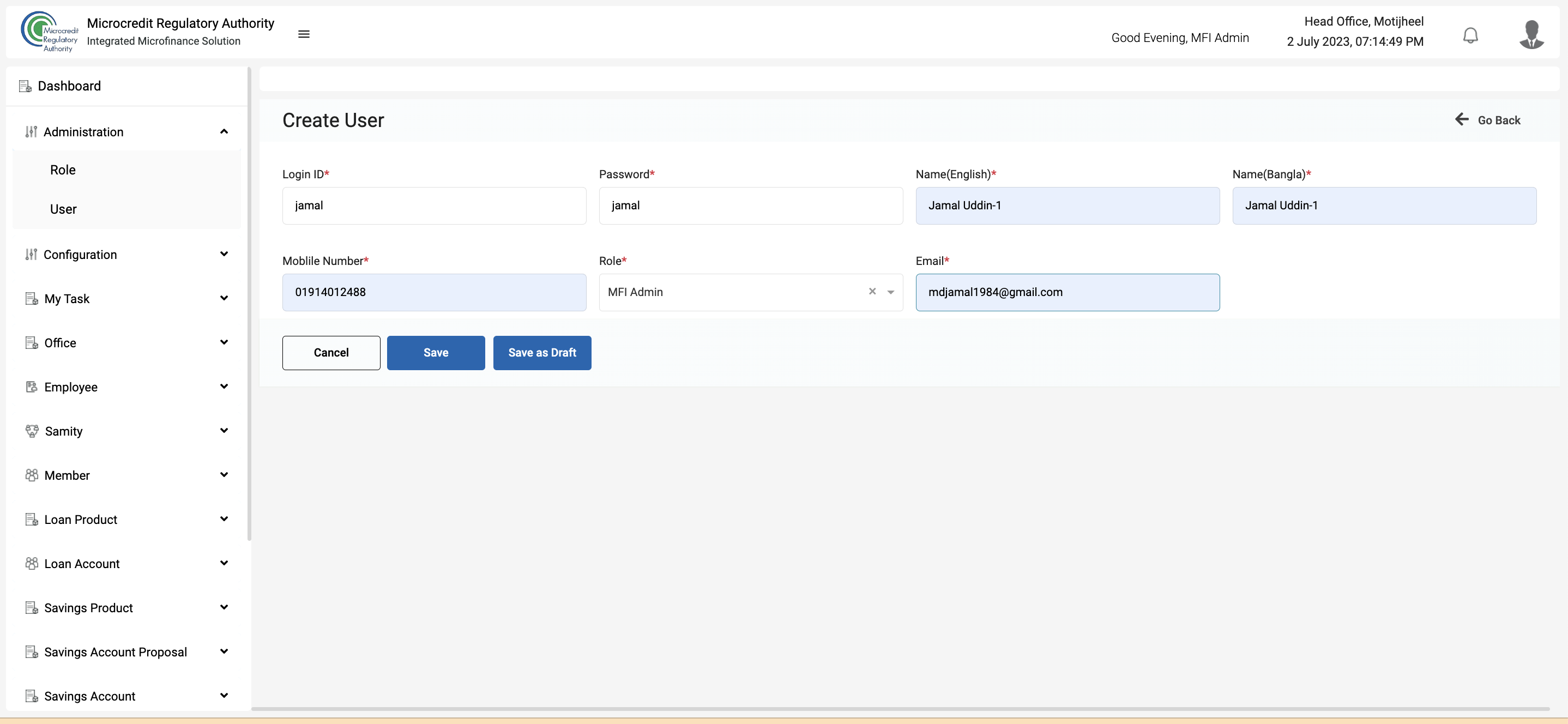Open the Savings Product menu item
Image resolution: width=1568 pixels, height=724 pixels.
click(88, 608)
